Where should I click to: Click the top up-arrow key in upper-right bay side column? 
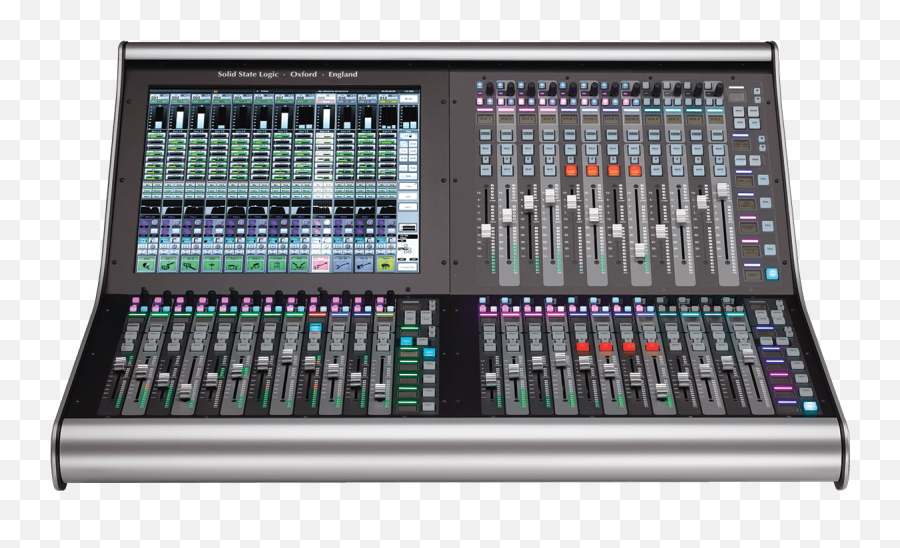[x=757, y=91]
